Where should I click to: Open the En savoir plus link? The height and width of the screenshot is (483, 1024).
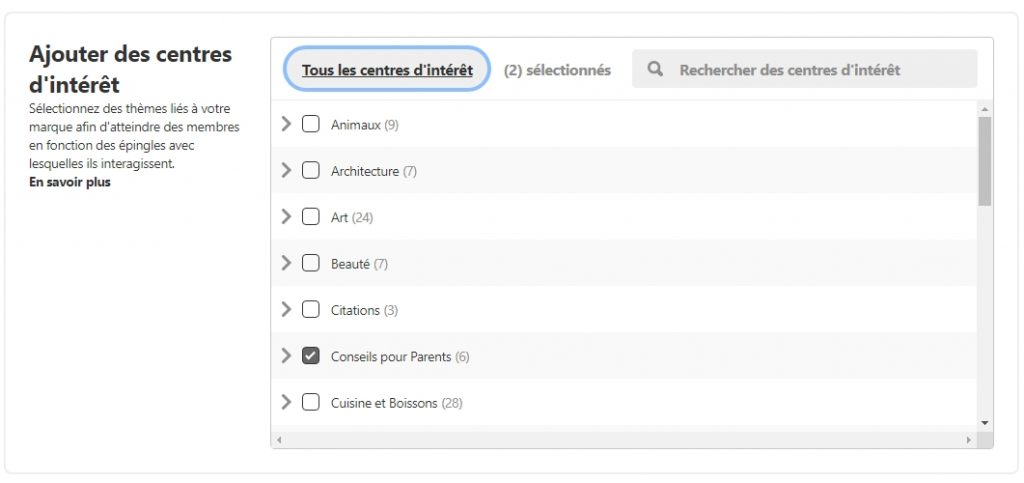pyautogui.click(x=70, y=183)
